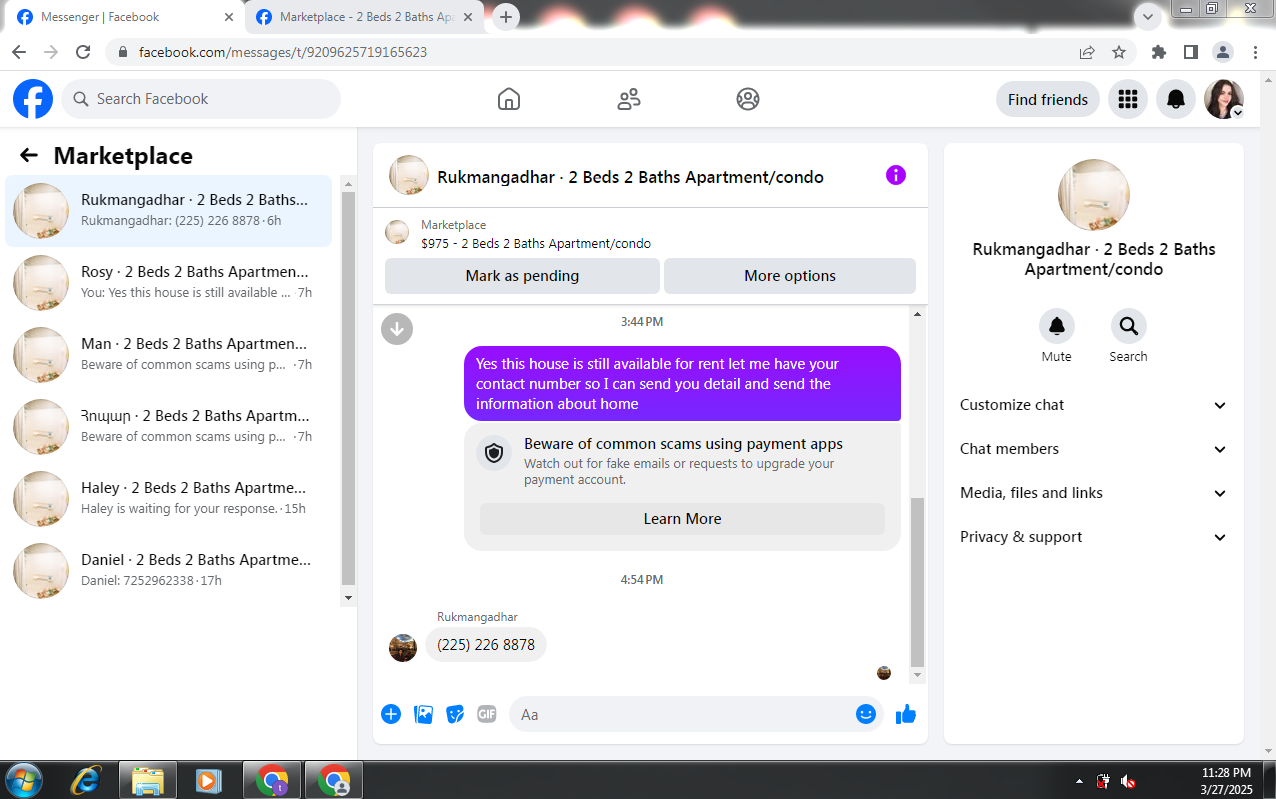This screenshot has width=1276, height=799.
Task: Share this page from address bar
Action: (x=1087, y=52)
